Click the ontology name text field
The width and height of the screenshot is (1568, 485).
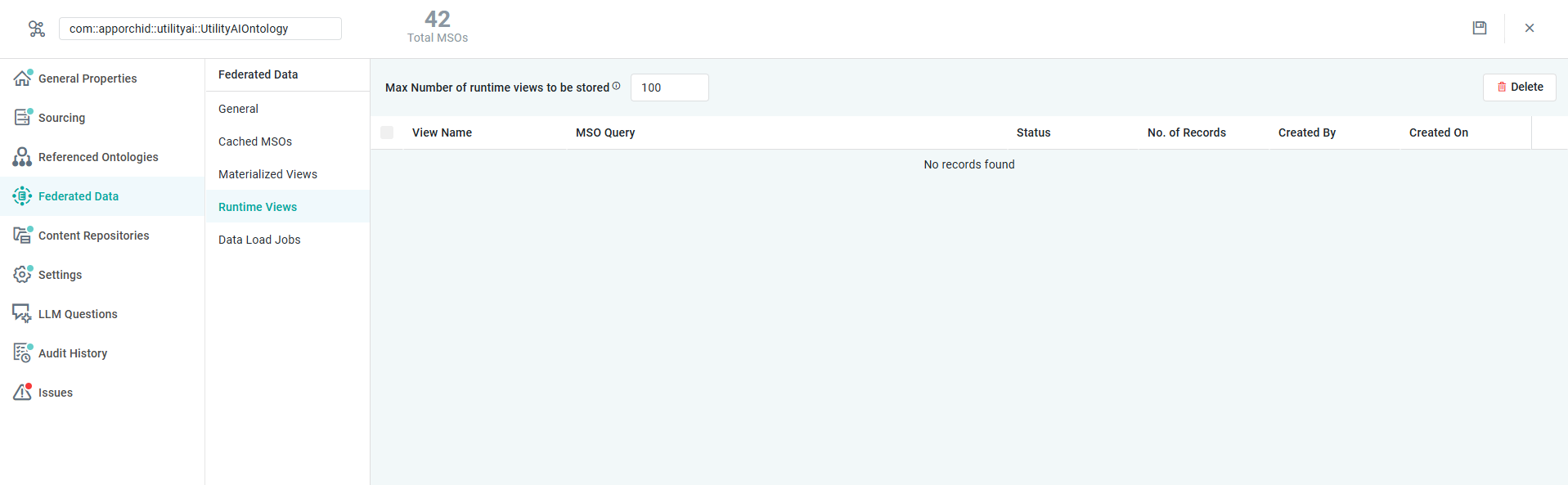click(200, 29)
